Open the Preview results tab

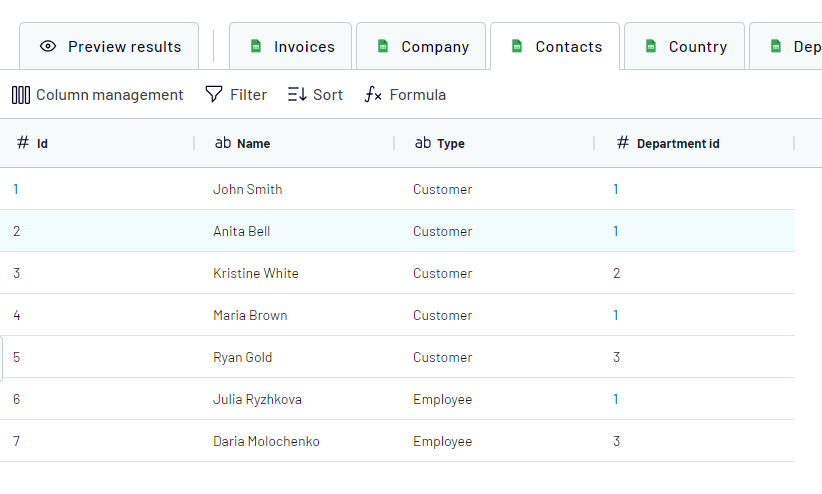point(110,47)
